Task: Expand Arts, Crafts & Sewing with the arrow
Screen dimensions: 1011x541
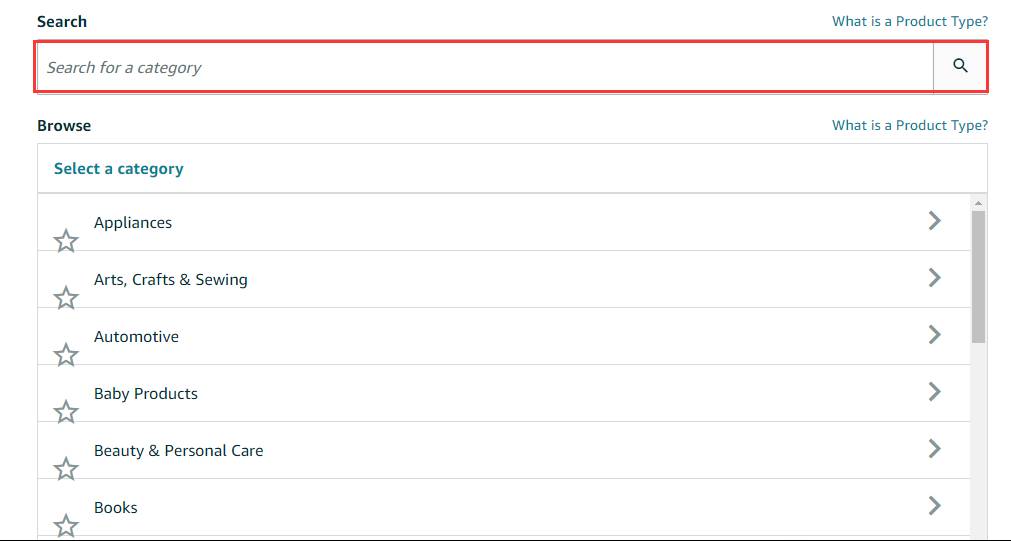Action: [934, 277]
